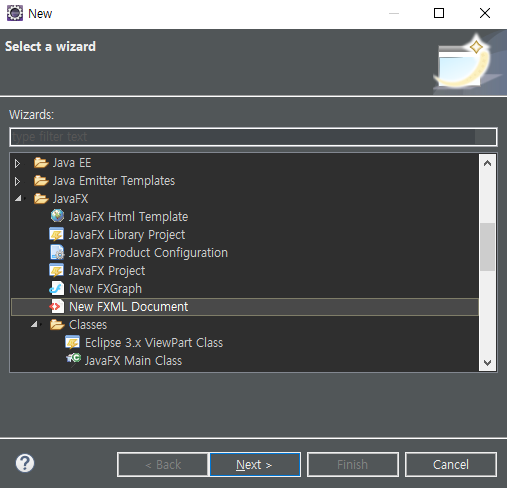
Task: Select the Classes folder label
Action: click(x=88, y=325)
